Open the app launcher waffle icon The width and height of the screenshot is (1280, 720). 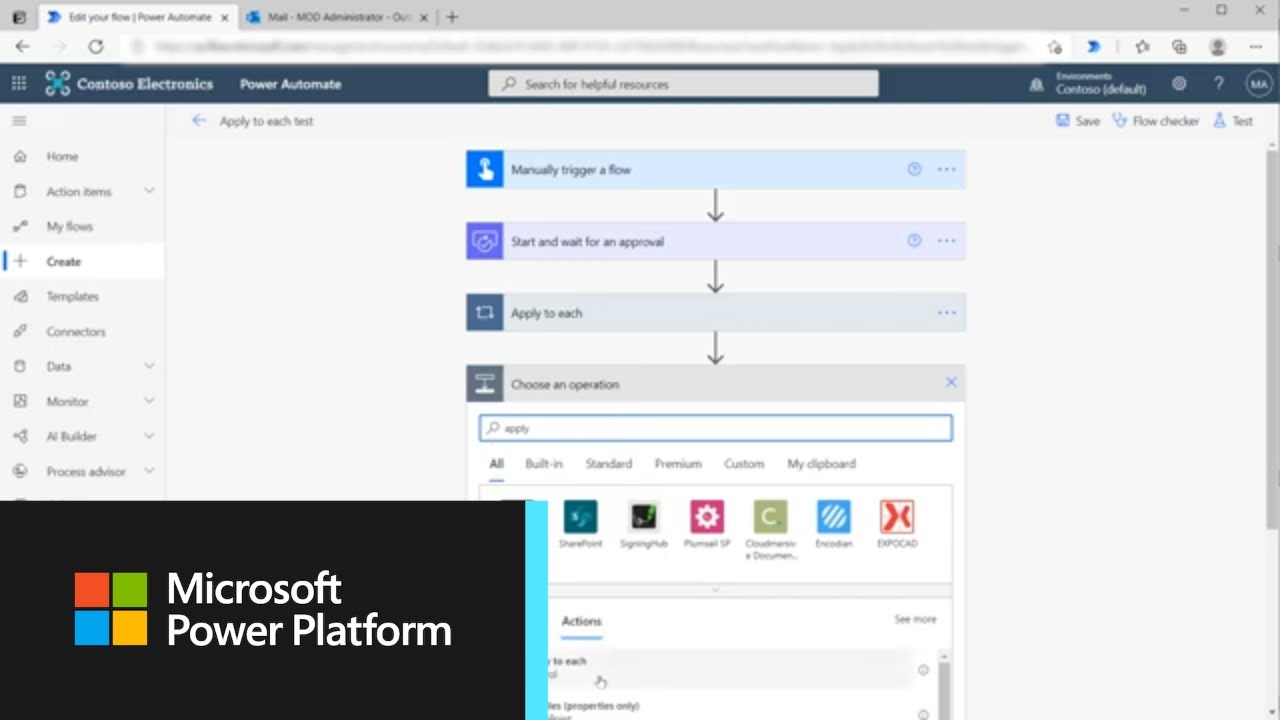pyautogui.click(x=19, y=84)
